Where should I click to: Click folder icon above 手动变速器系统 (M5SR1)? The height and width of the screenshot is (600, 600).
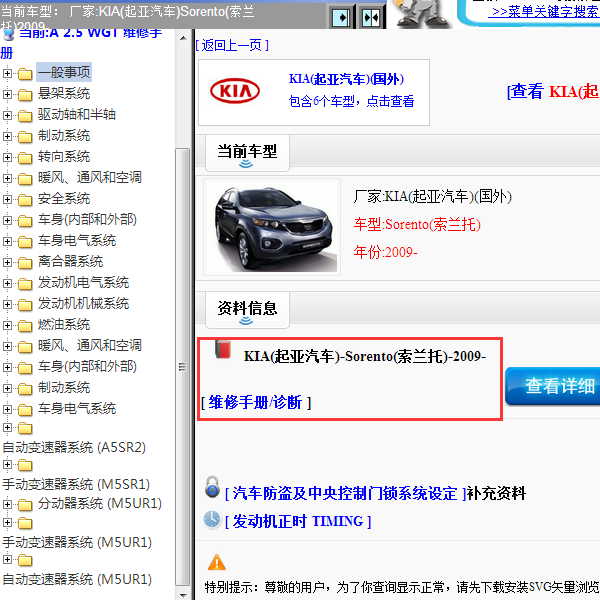coord(25,465)
